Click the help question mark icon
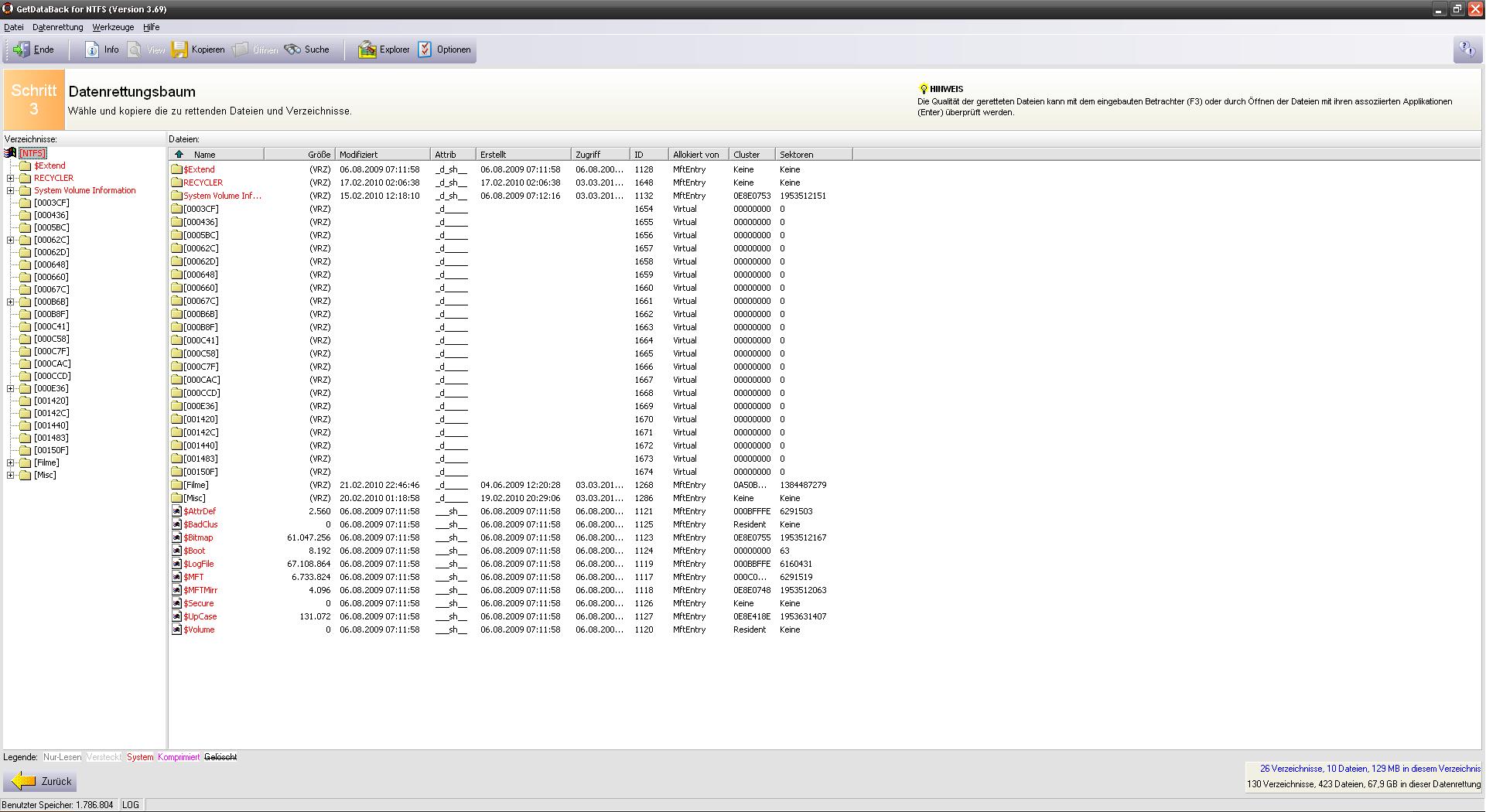 (1467, 50)
